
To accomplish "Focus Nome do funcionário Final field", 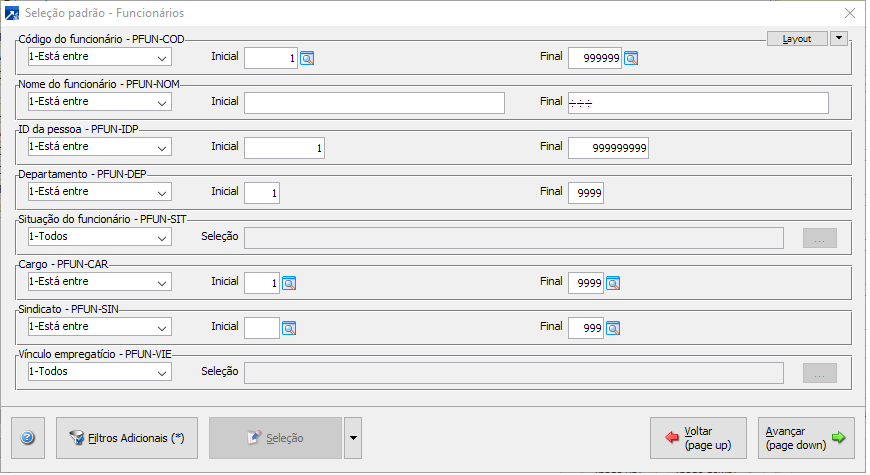I will [699, 103].
